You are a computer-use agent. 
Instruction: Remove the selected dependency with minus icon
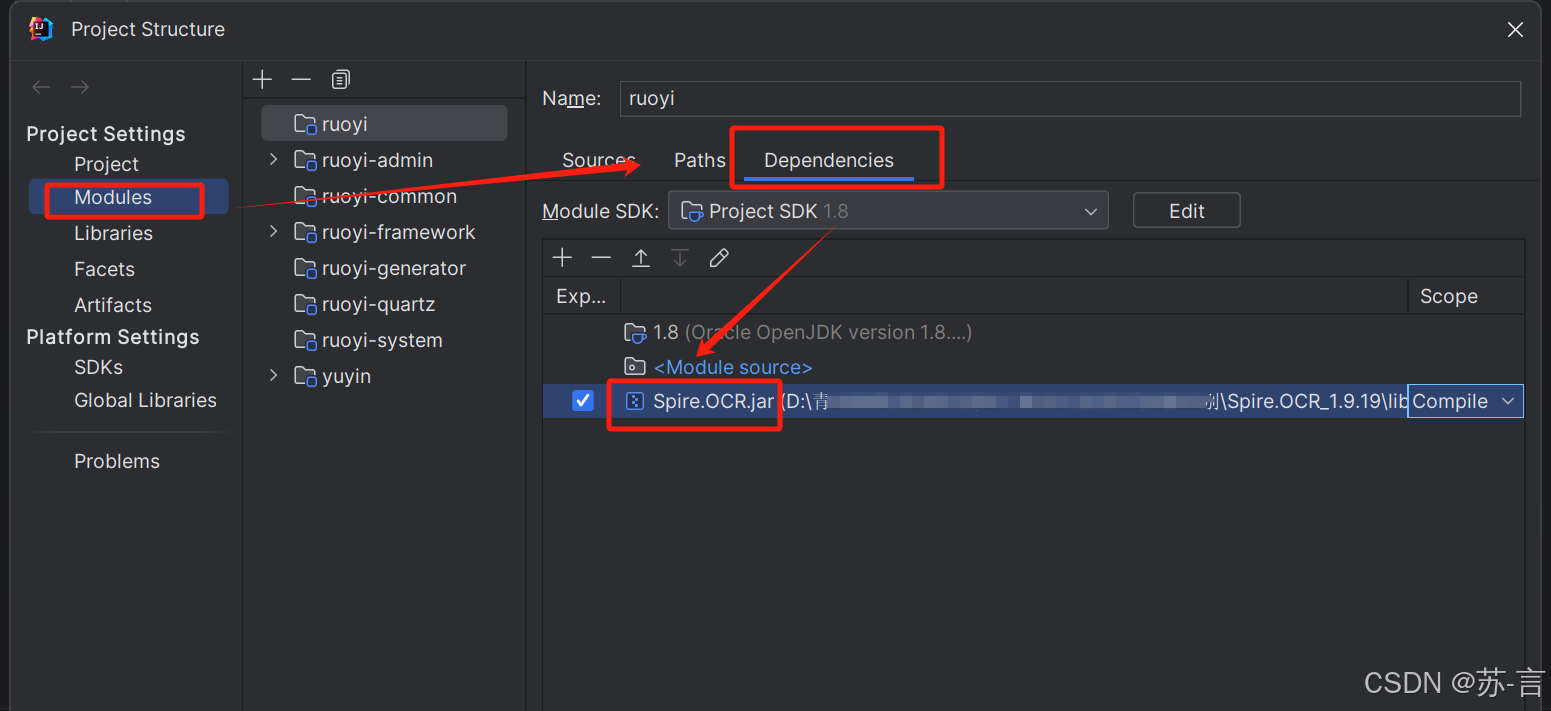point(601,258)
